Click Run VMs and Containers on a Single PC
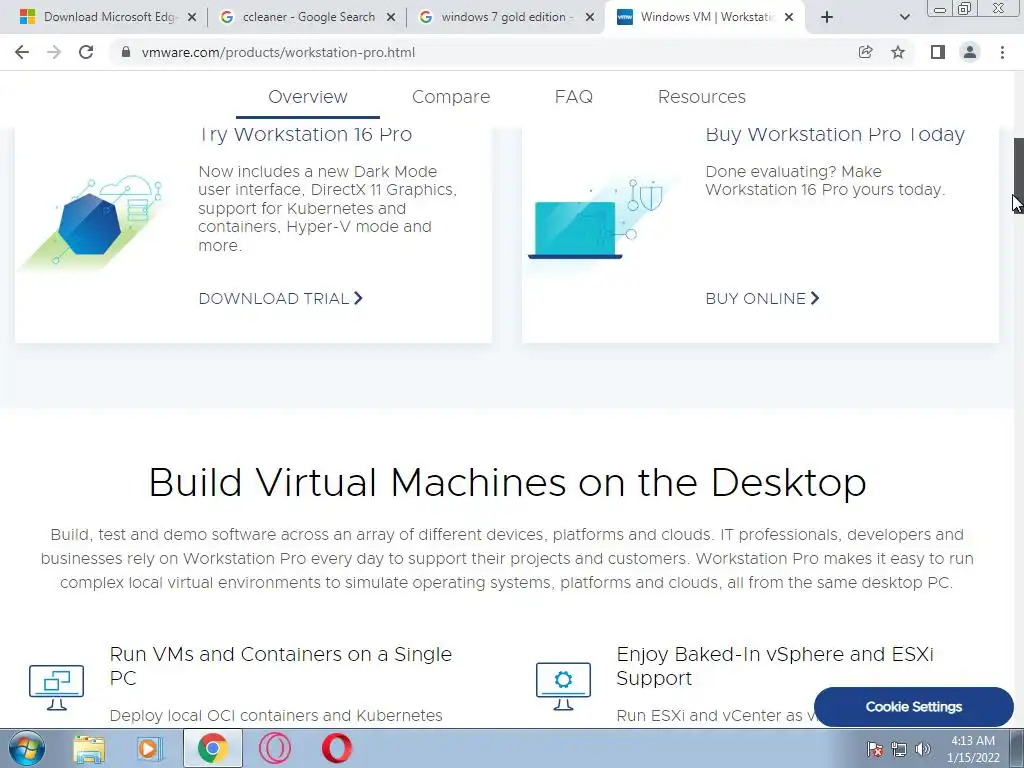 click(281, 666)
